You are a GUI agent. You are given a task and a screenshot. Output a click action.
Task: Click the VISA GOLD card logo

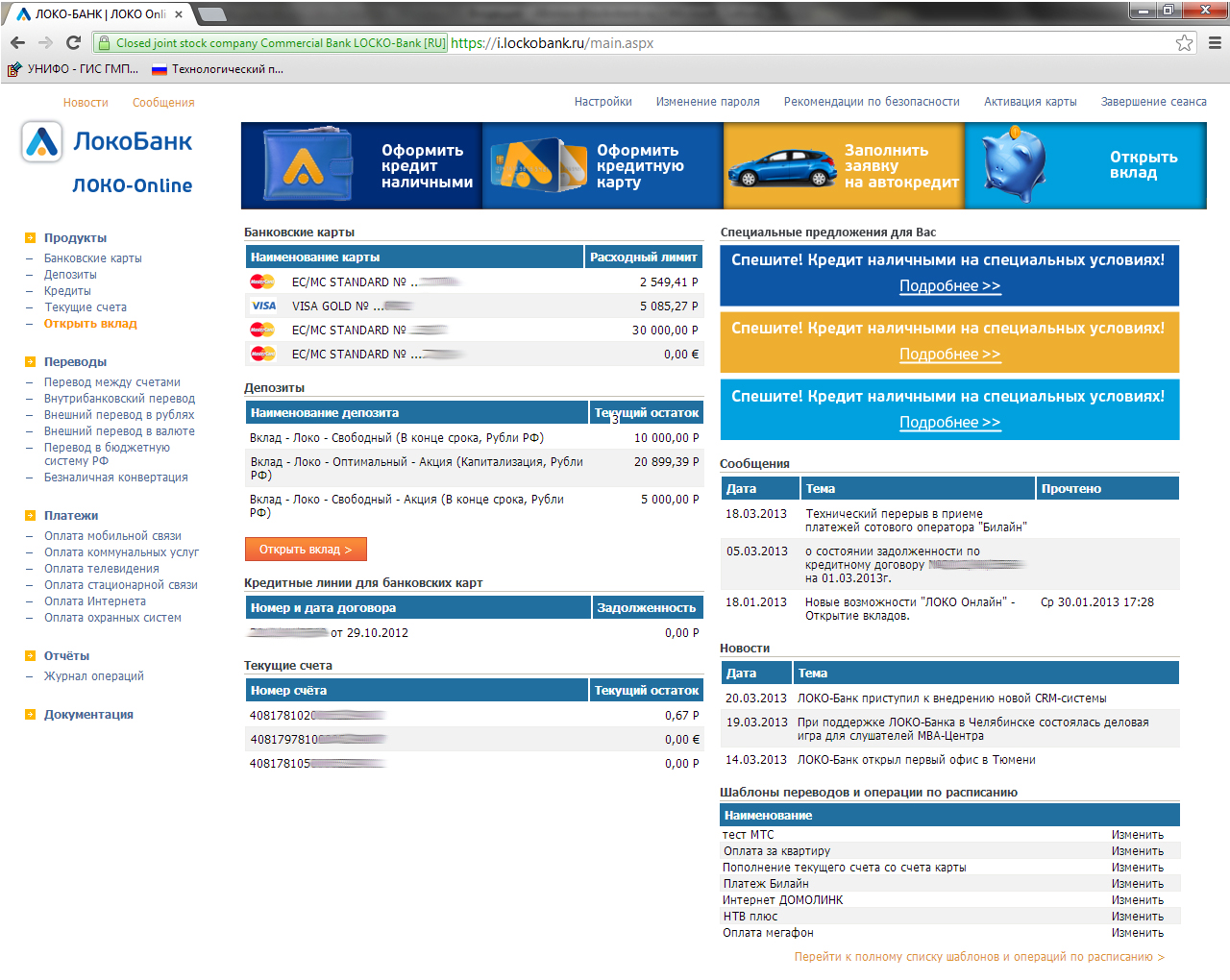click(x=263, y=306)
